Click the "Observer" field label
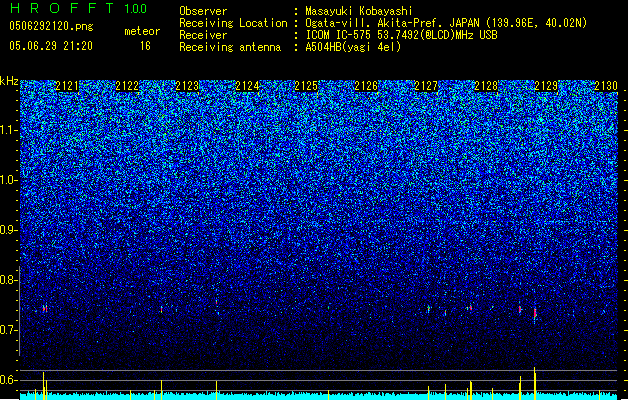 tap(203, 11)
